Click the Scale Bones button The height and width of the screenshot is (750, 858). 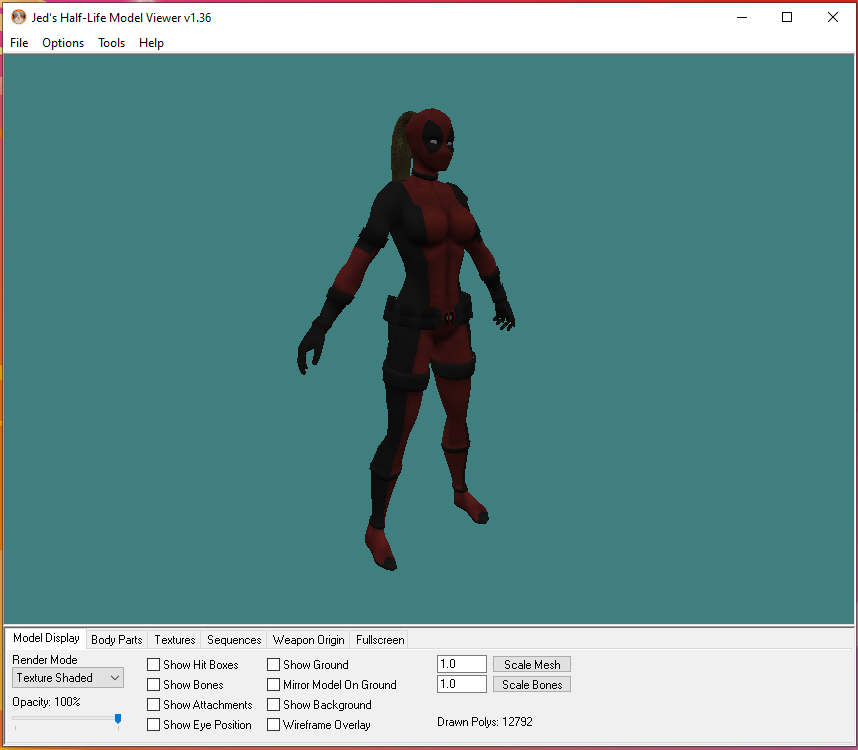pos(532,684)
